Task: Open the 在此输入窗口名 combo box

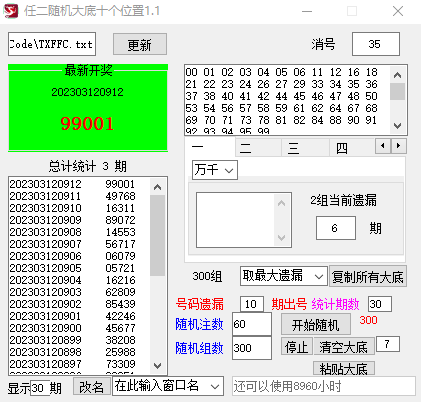Action: click(x=168, y=386)
